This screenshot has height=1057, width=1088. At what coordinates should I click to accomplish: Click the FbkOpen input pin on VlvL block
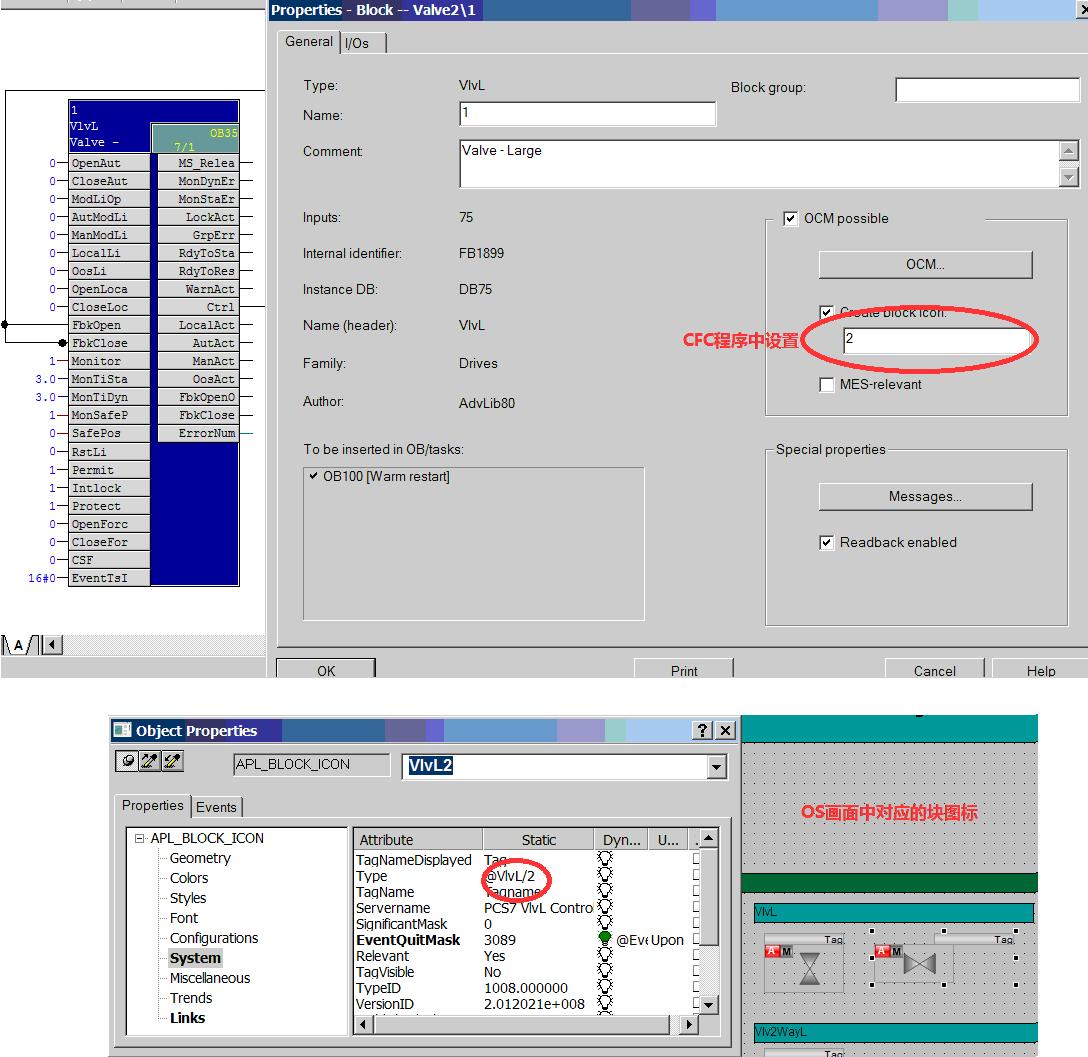[108, 325]
